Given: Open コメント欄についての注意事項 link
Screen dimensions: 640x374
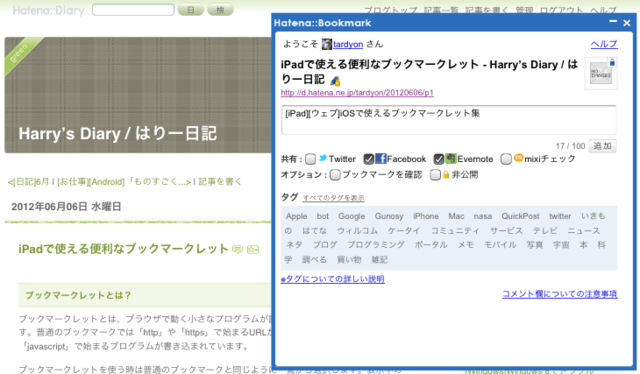Looking at the screenshot, I should click(560, 294).
